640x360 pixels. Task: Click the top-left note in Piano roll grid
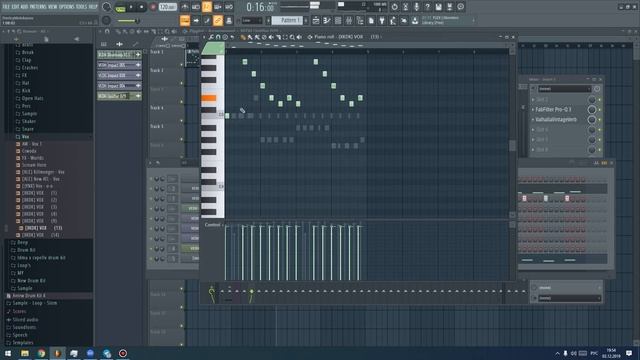245,62
